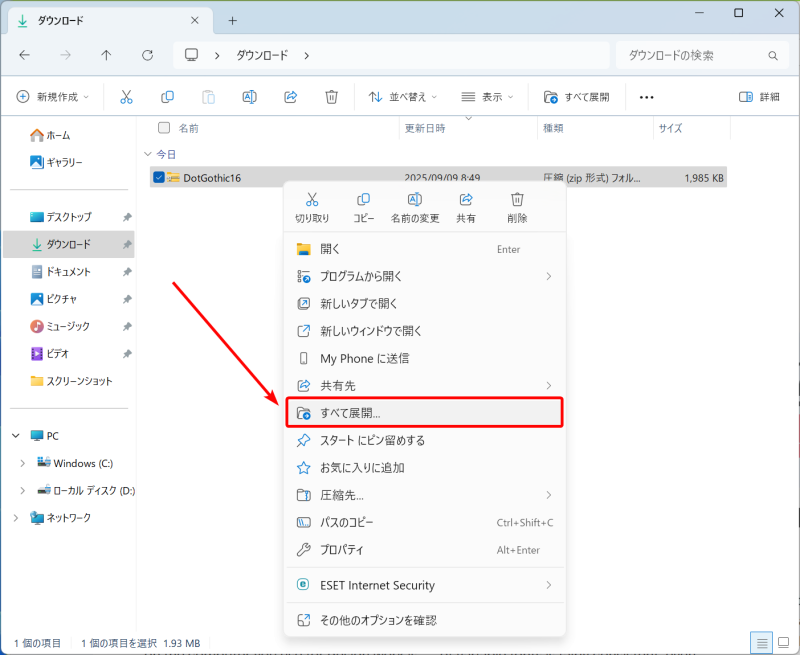Open the 表示 view dropdown
This screenshot has height=655, width=800.
(487, 97)
